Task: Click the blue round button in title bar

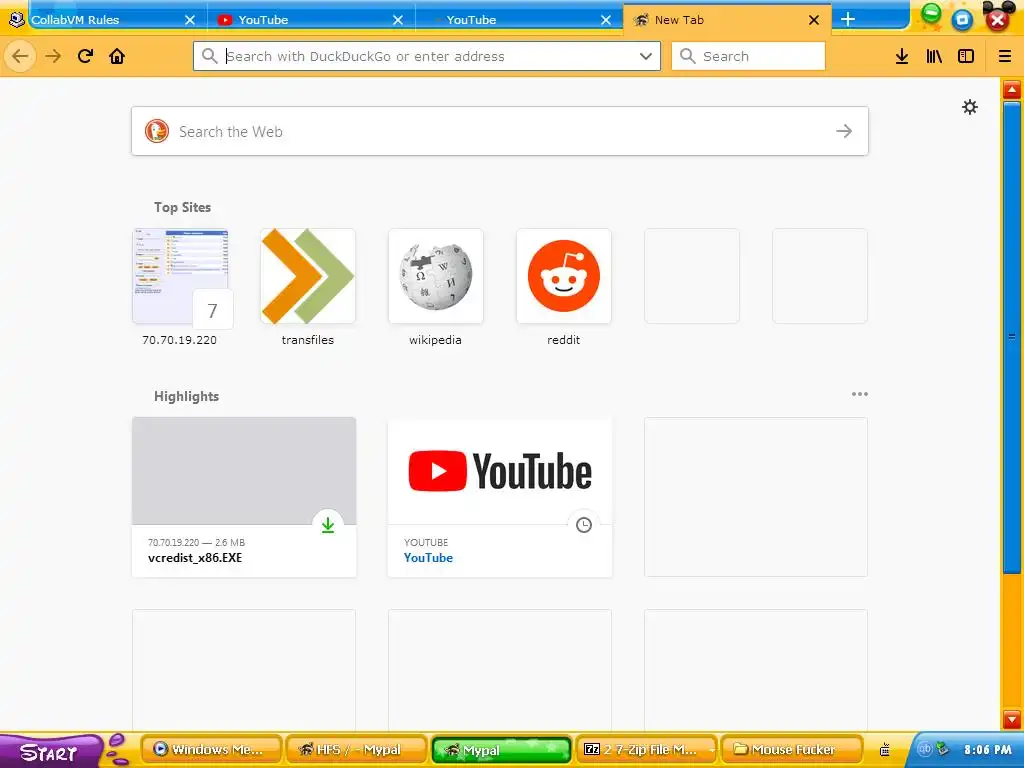Action: [962, 20]
